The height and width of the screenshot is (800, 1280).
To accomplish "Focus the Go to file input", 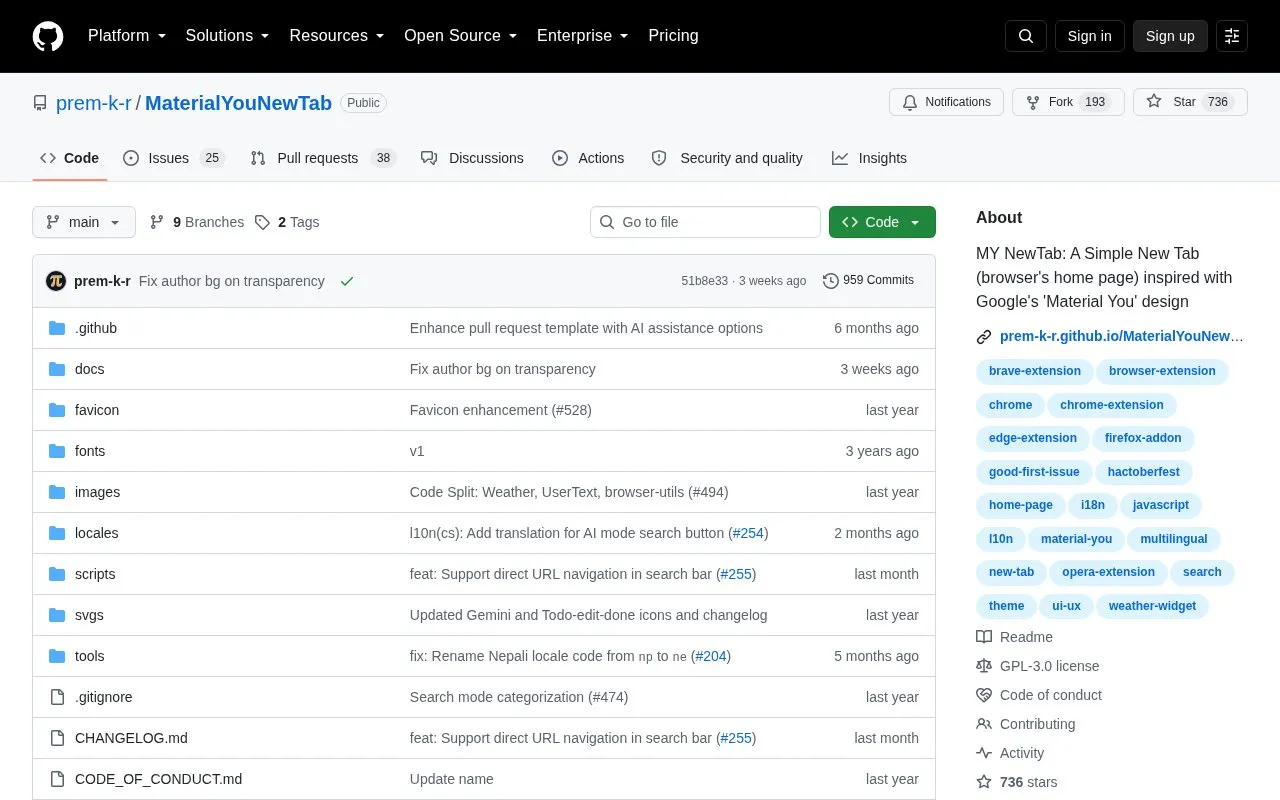I will [705, 222].
